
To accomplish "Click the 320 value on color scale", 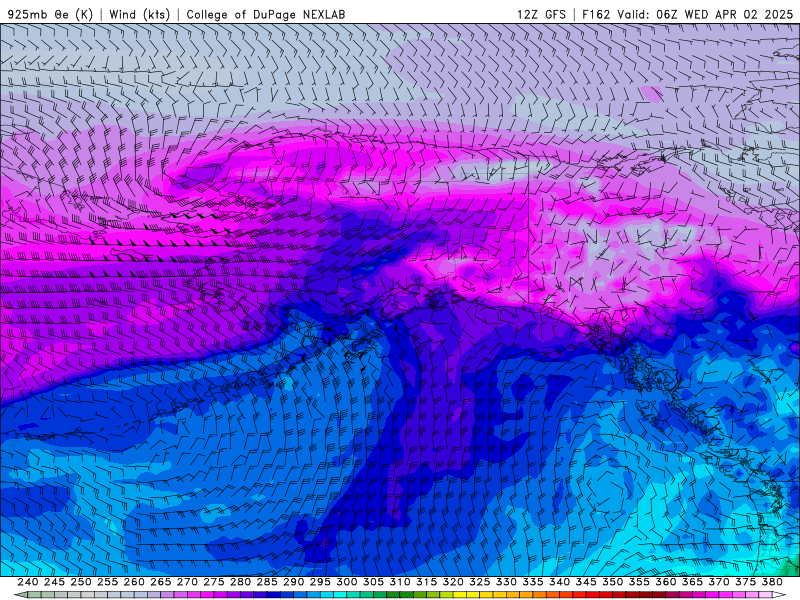I will coord(453,582).
